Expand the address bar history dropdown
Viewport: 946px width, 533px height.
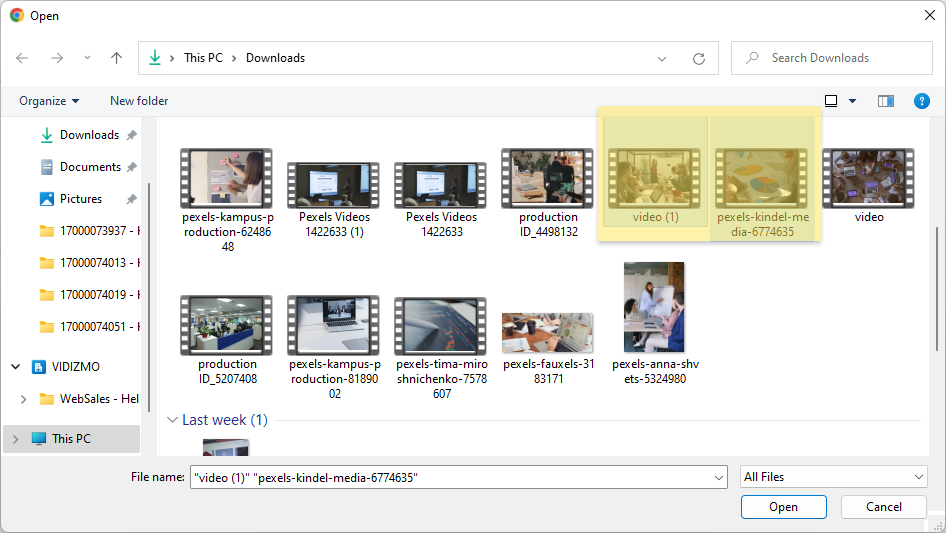pos(662,58)
